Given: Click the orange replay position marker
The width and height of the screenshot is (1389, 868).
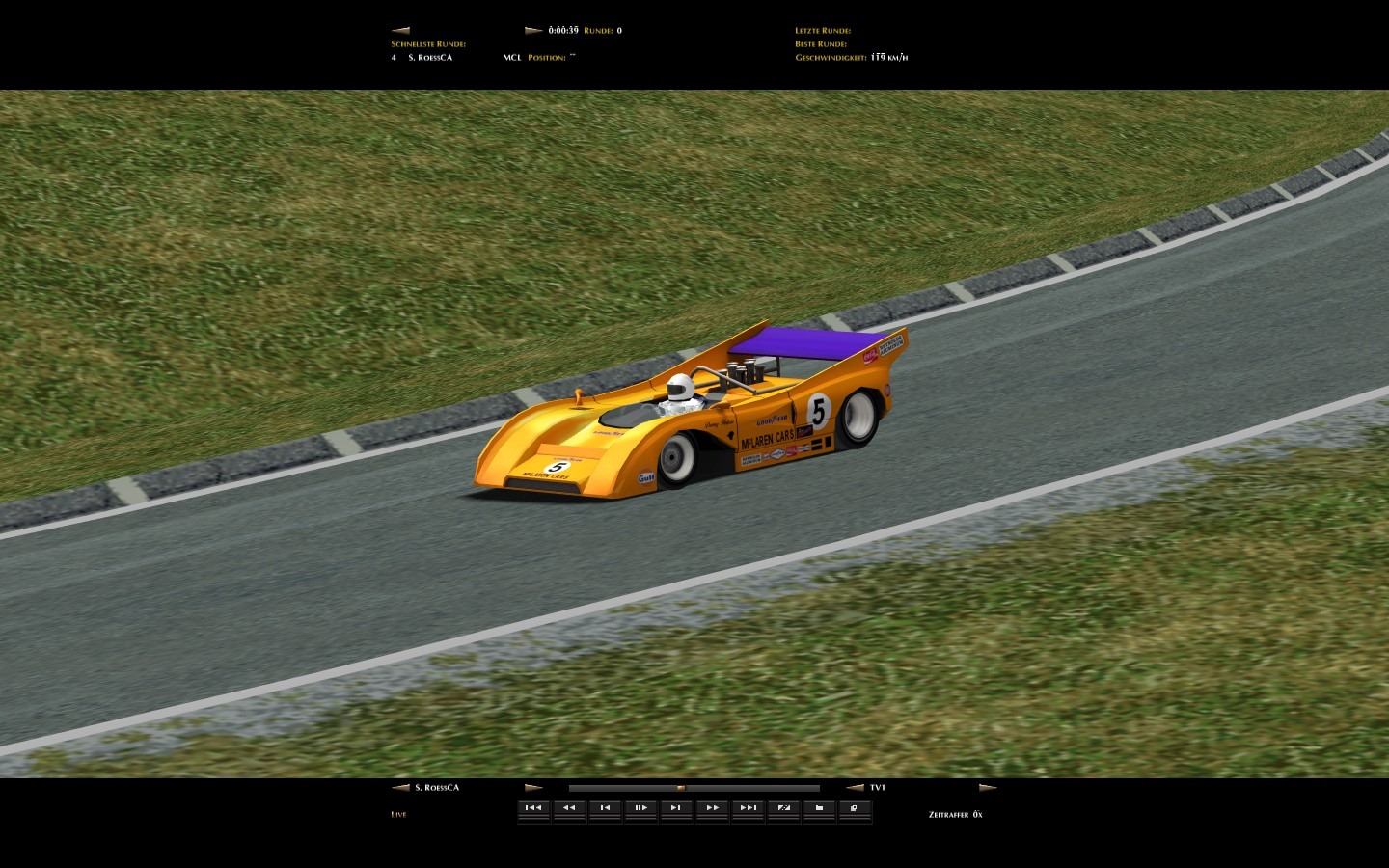Looking at the screenshot, I should 681,788.
